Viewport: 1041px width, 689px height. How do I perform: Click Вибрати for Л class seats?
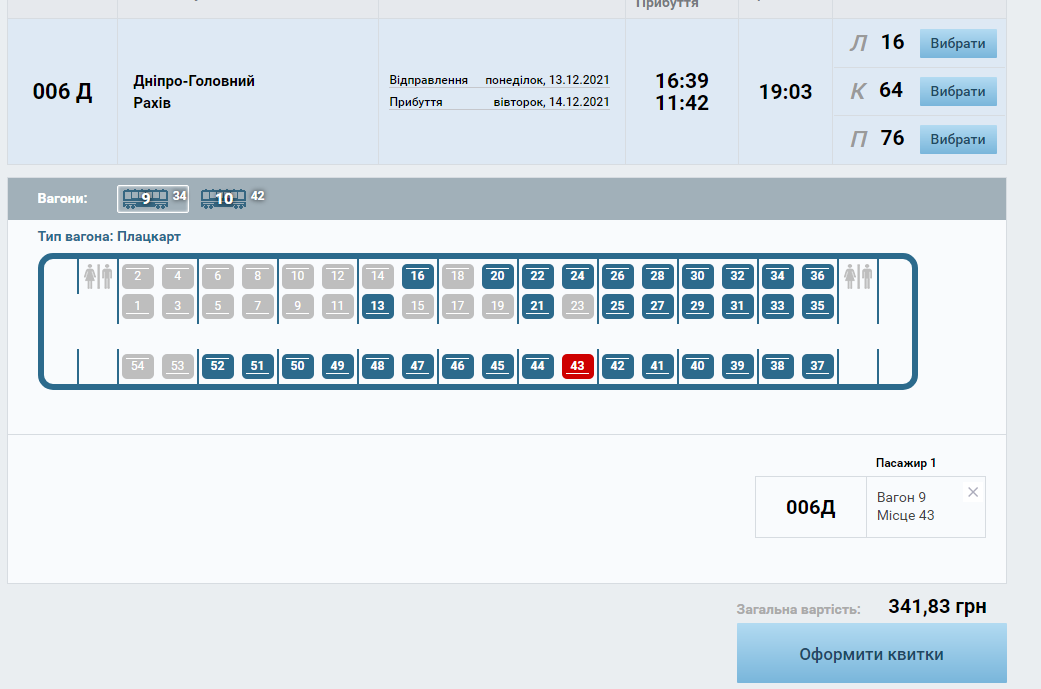pyautogui.click(x=958, y=44)
